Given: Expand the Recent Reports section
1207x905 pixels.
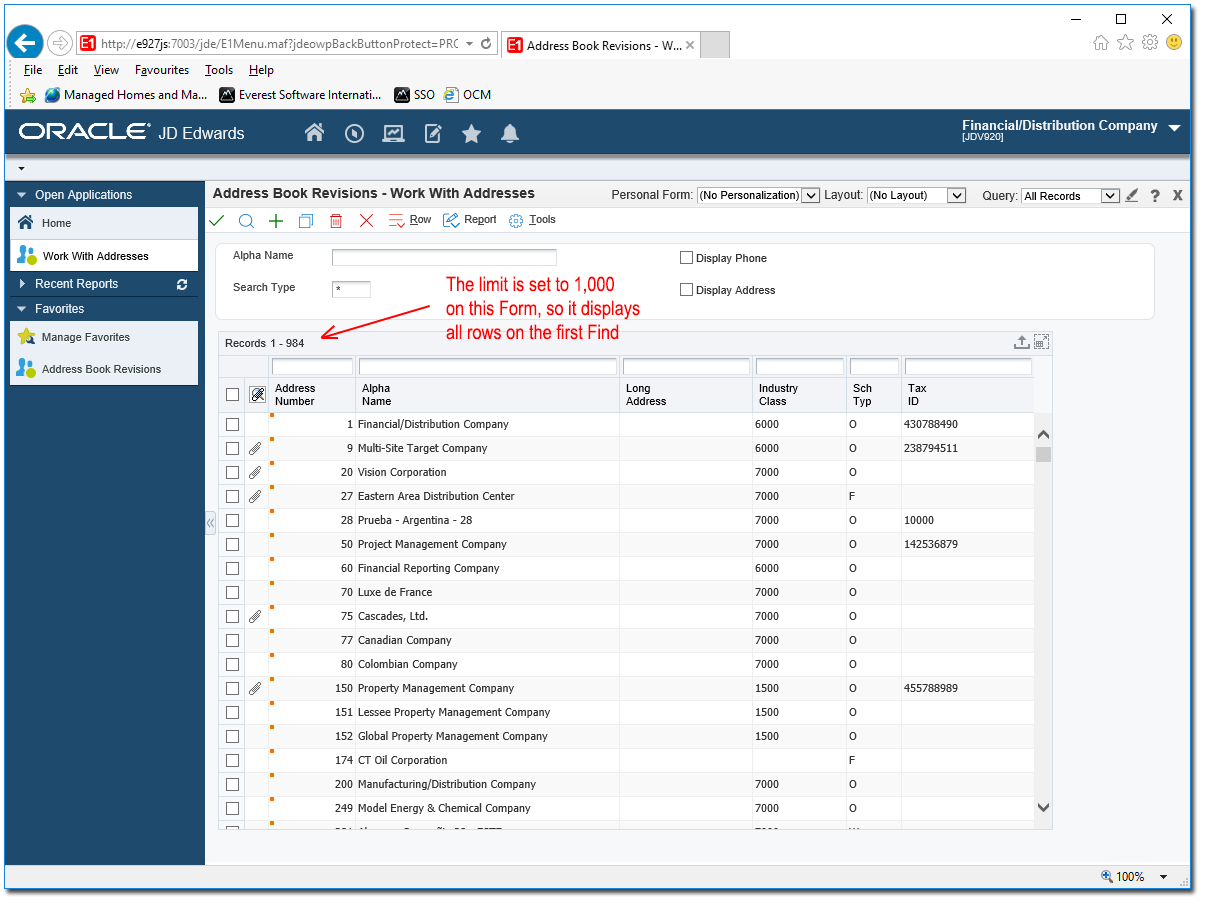Looking at the screenshot, I should tap(21, 284).
